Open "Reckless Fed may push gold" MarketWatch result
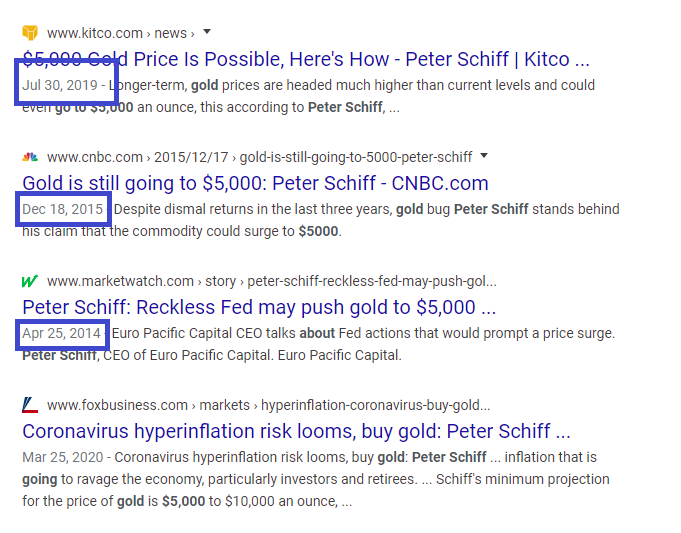 pyautogui.click(x=259, y=307)
